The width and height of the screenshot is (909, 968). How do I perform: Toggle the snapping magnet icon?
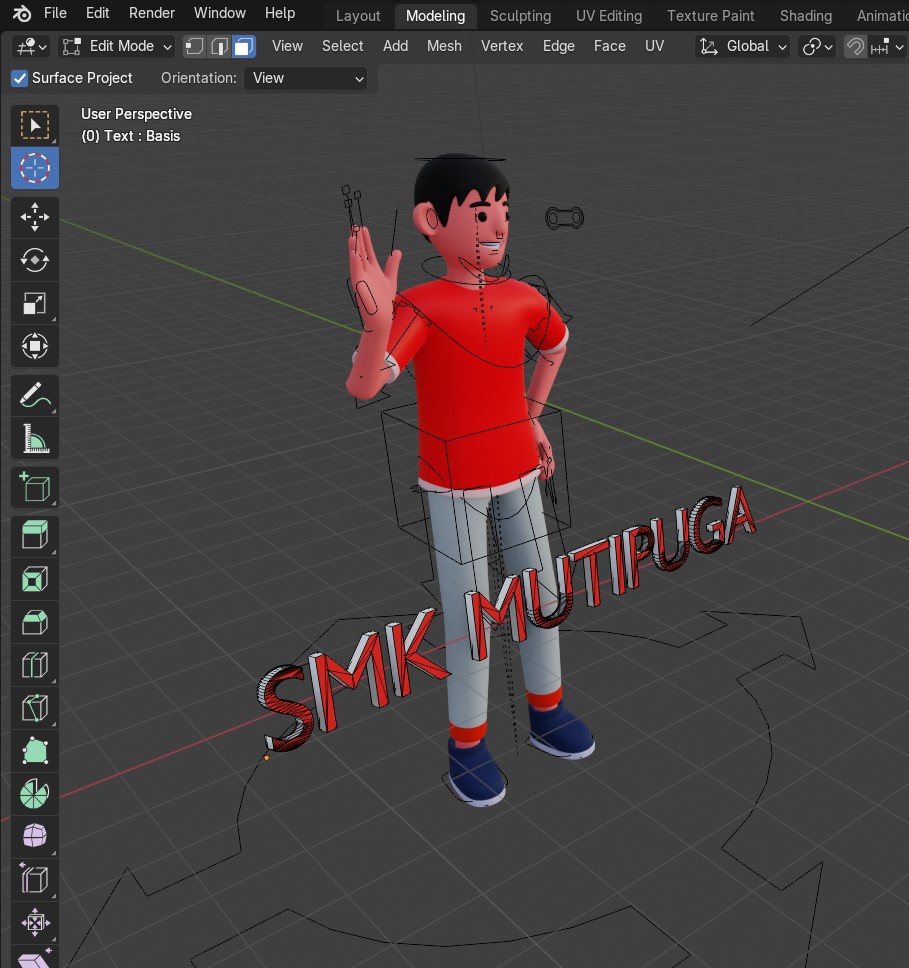pos(855,46)
